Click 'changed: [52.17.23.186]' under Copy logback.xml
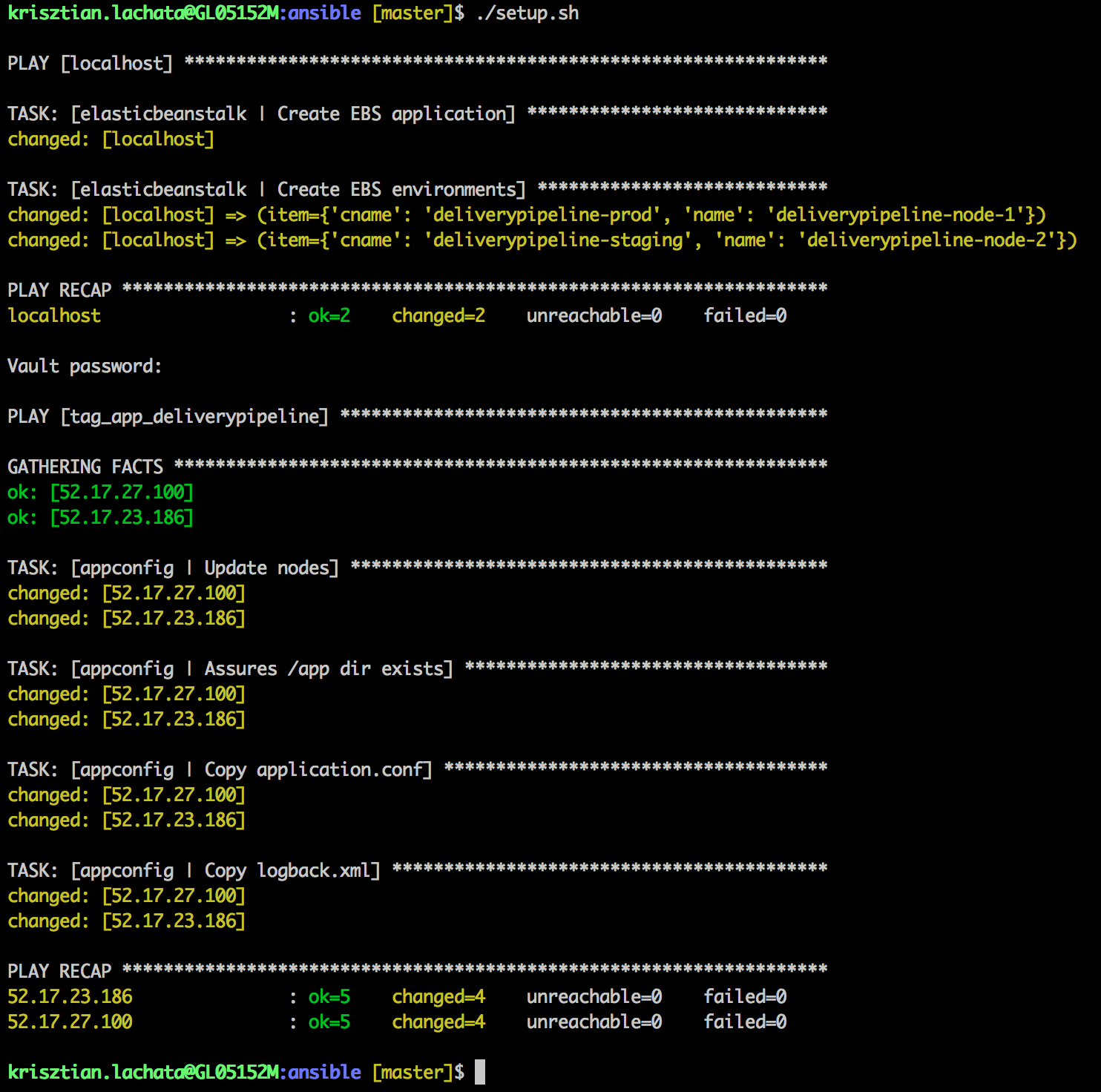The height and width of the screenshot is (1092, 1101). pyautogui.click(x=127, y=921)
